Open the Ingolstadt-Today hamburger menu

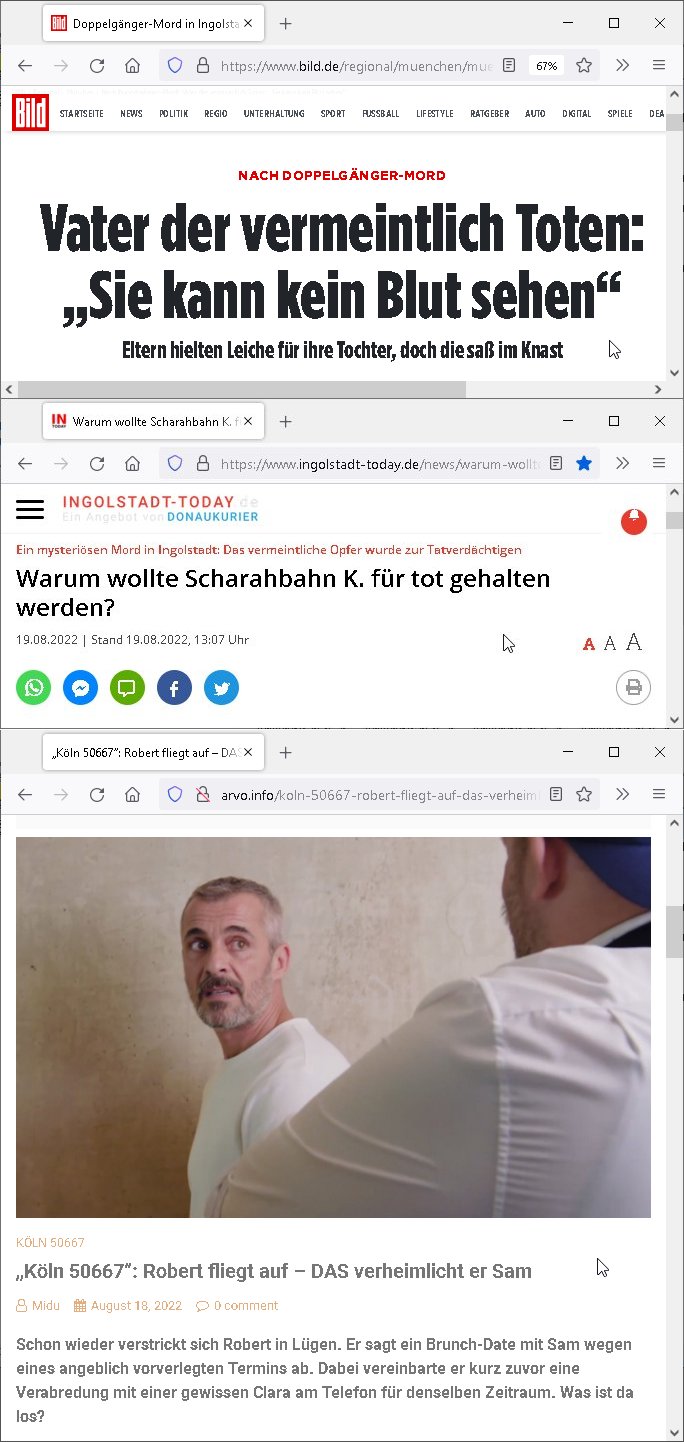click(x=30, y=509)
